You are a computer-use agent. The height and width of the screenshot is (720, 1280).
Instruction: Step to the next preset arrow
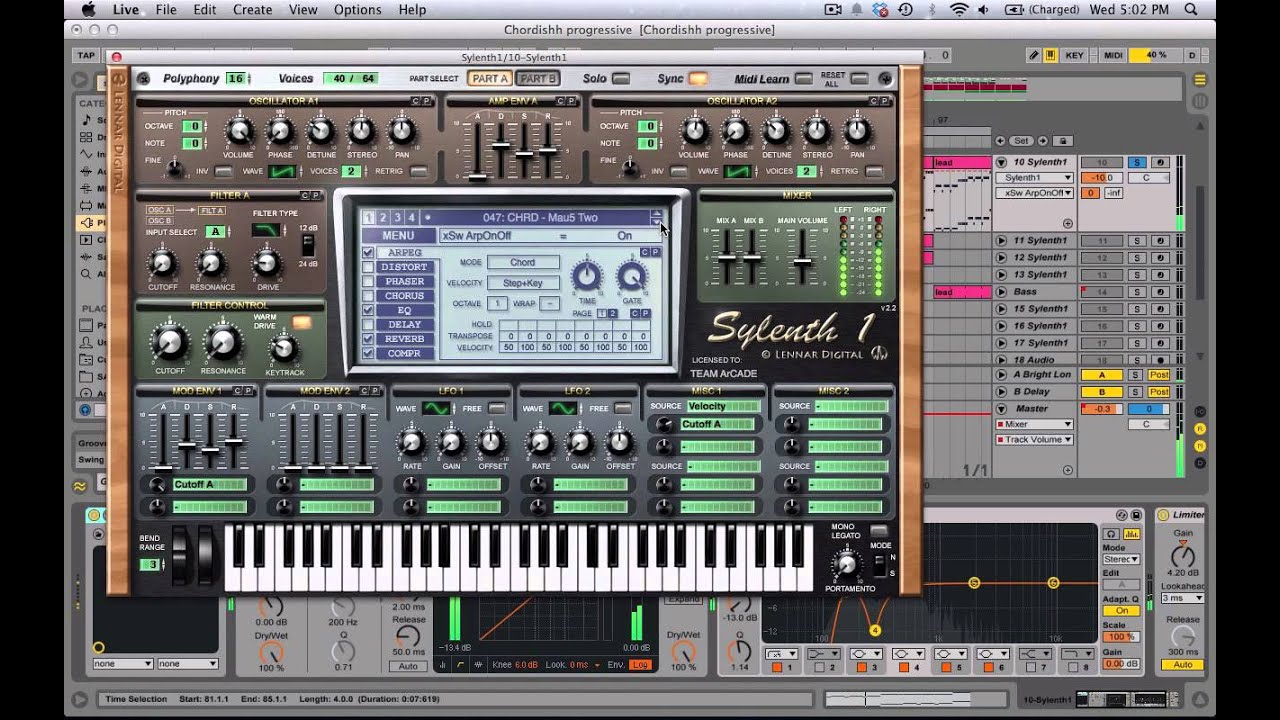pos(656,221)
